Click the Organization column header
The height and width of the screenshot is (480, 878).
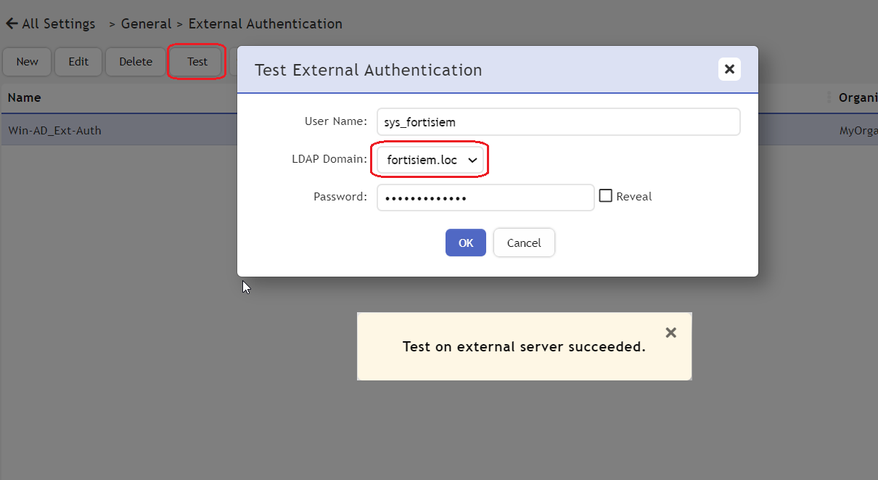(x=858, y=98)
